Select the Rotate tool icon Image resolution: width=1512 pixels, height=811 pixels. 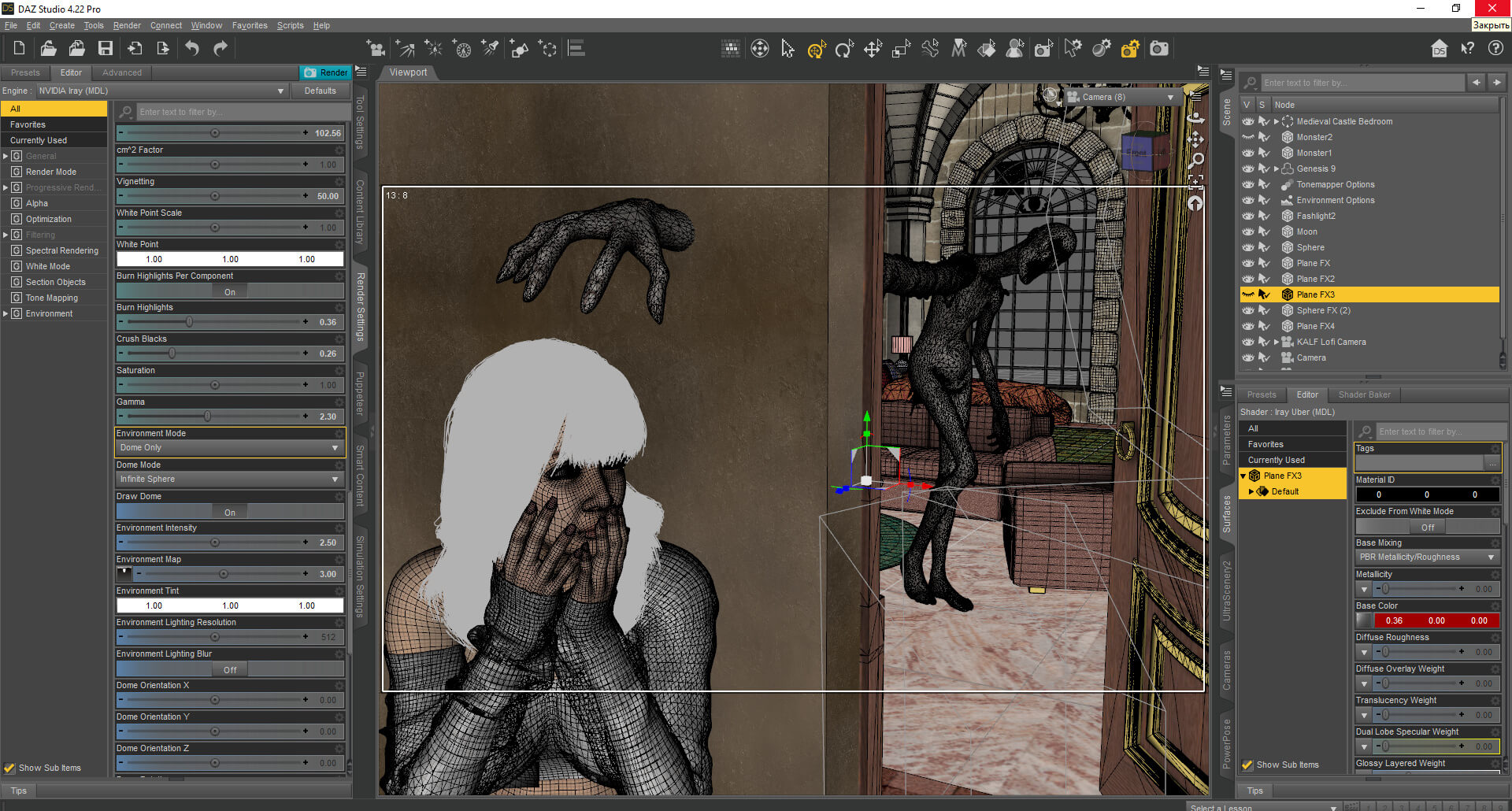pyautogui.click(x=844, y=50)
